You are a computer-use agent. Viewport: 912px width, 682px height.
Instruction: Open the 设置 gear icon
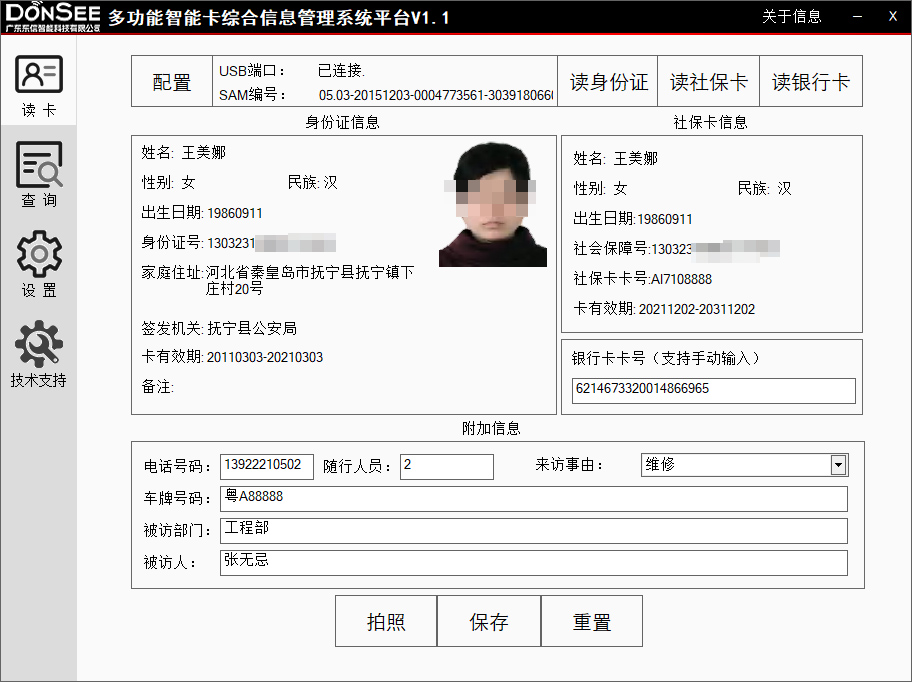(x=39, y=255)
